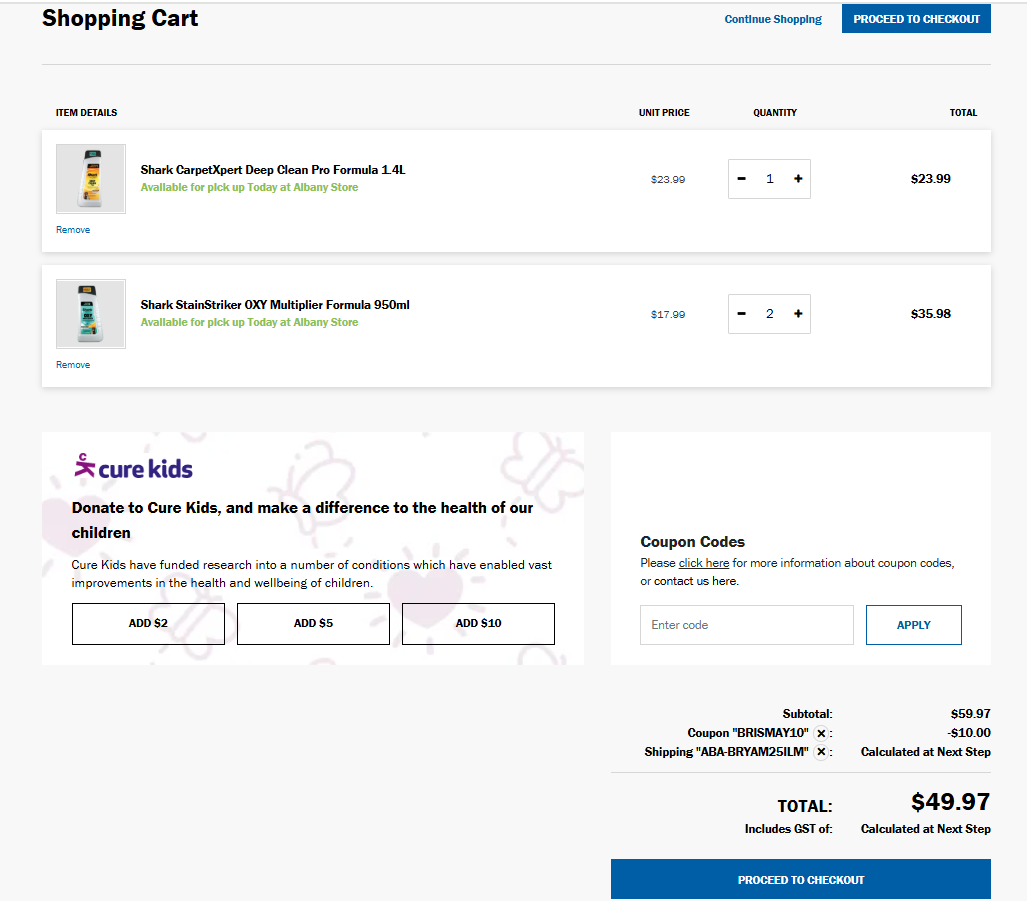The width and height of the screenshot is (1027, 901).
Task: Click the Coupon Codes heading
Action: 692,542
